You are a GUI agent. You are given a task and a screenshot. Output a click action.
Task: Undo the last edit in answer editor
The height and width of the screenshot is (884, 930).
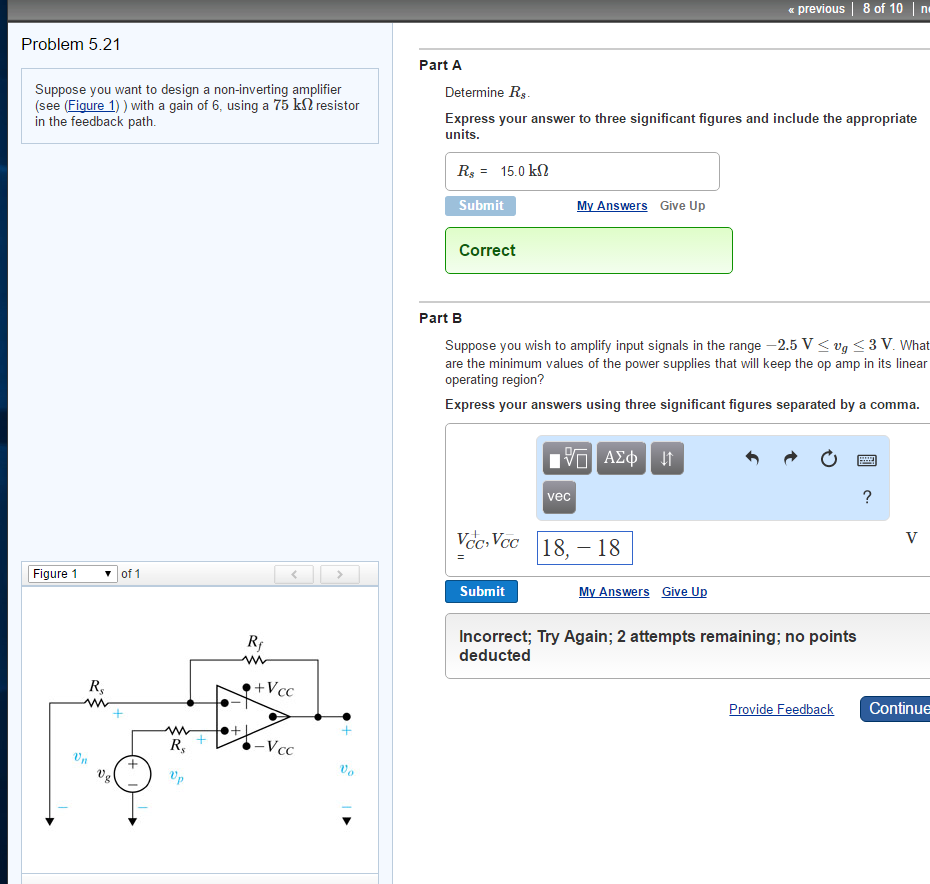753,459
